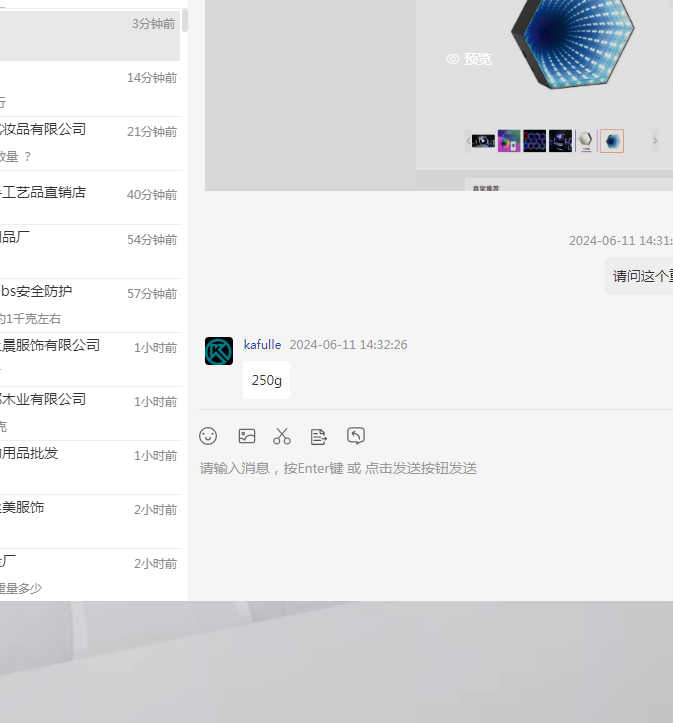Show next thumbnails with right chevron
This screenshot has width=673, height=723.
point(655,141)
